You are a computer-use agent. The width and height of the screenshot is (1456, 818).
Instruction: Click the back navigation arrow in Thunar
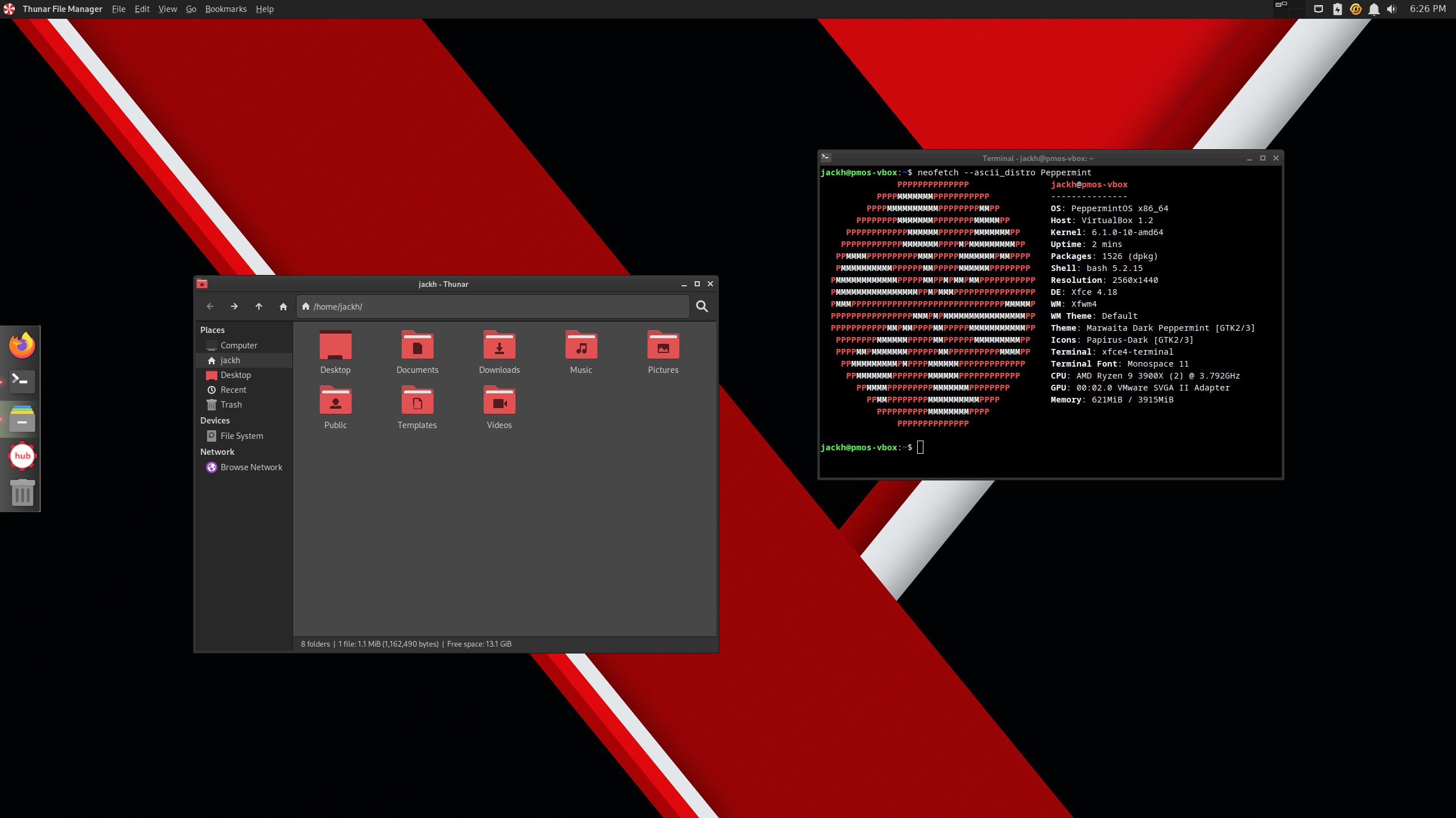pyautogui.click(x=209, y=306)
